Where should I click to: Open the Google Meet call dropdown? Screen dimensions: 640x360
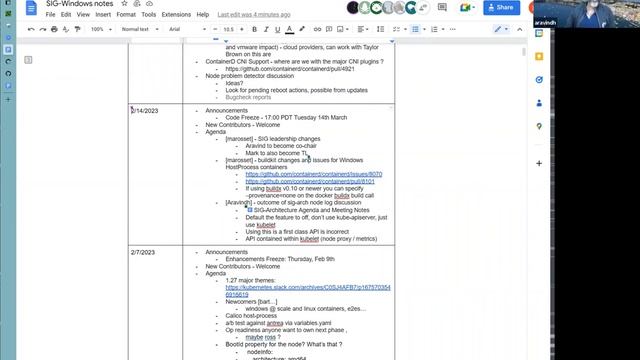467,7
